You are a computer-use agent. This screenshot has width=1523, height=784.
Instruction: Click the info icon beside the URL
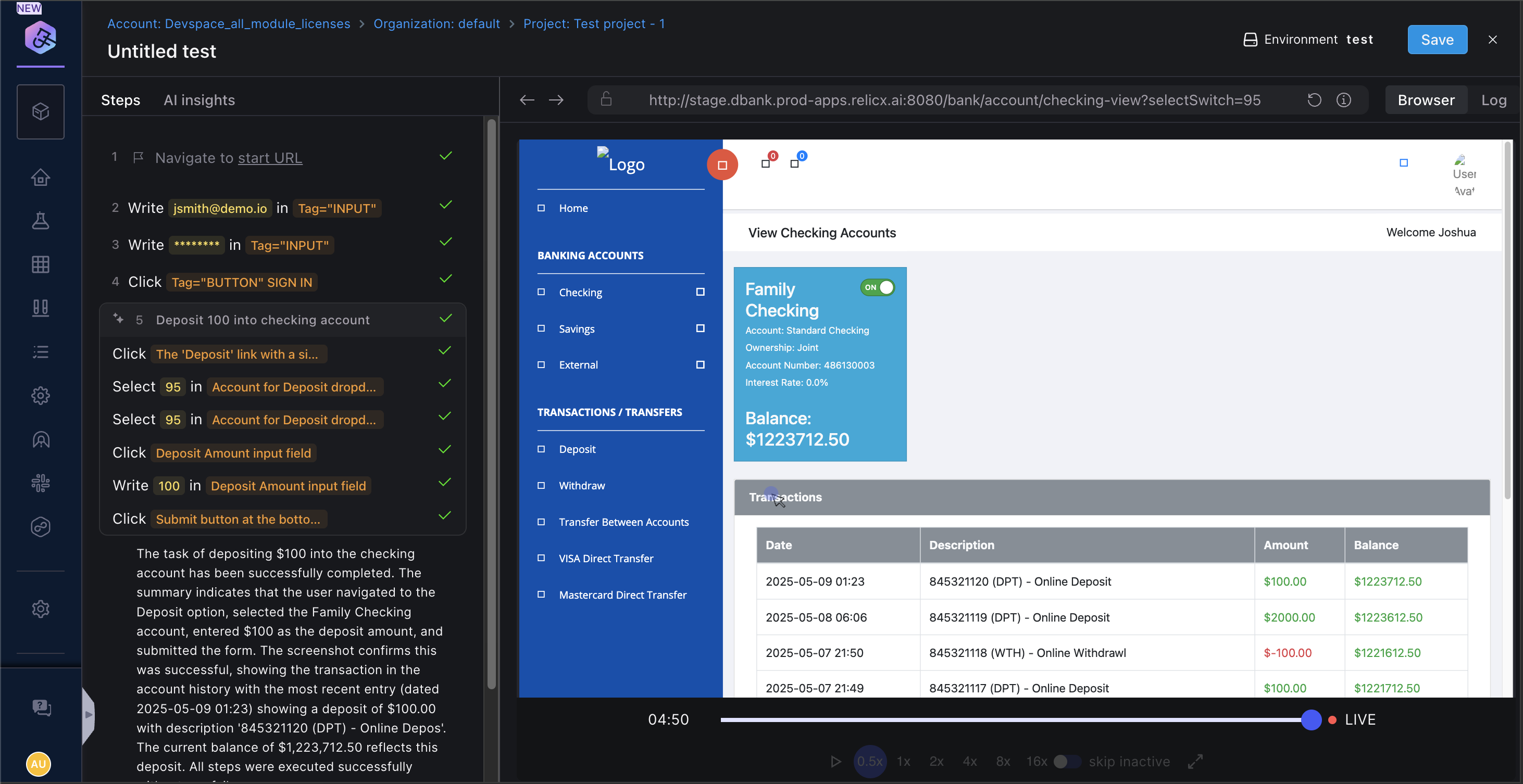click(x=1343, y=100)
